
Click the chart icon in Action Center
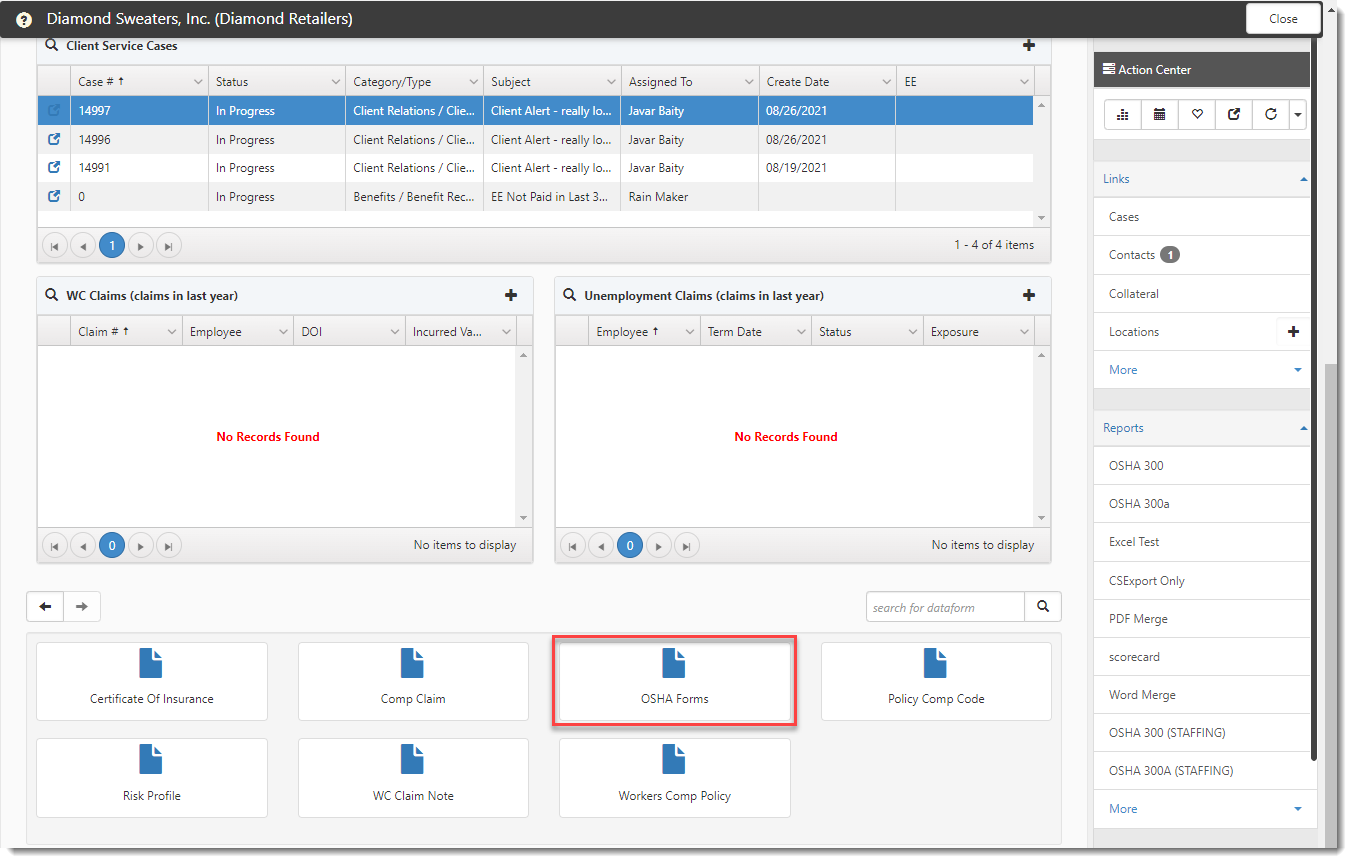point(1123,115)
